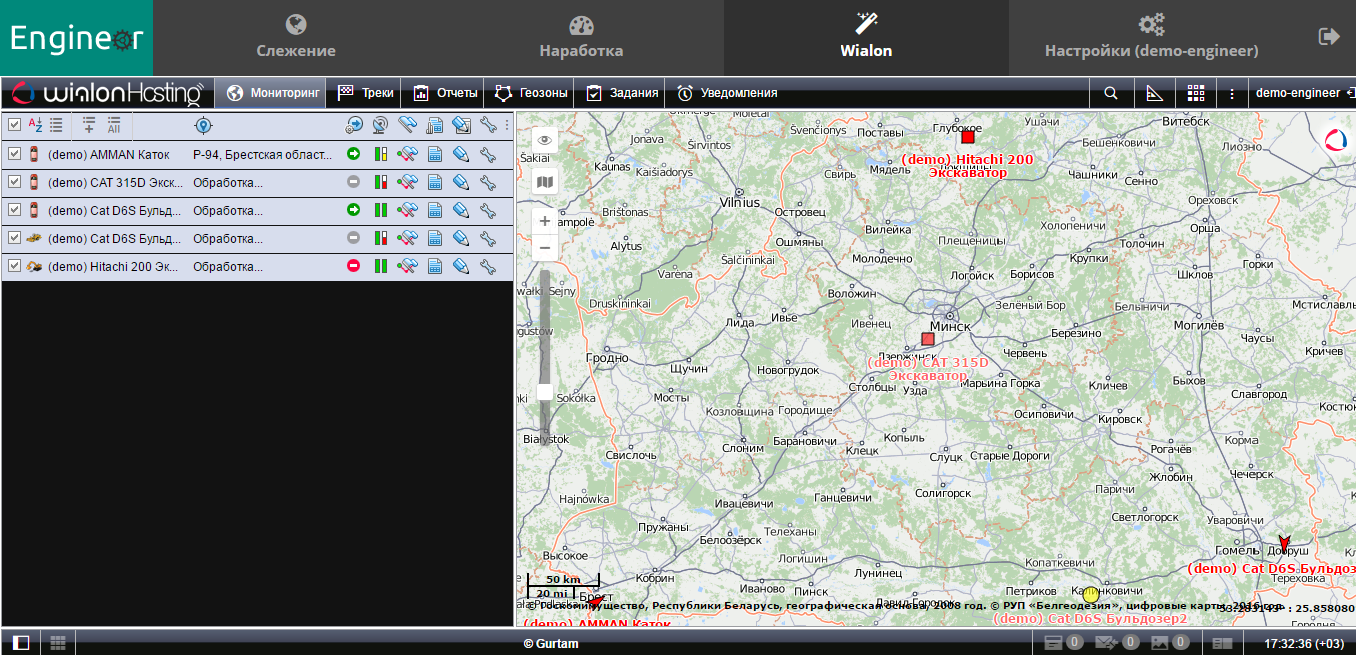Open the demo-engineer user menu
Screen dimensions: 1356x655
tap(1297, 93)
